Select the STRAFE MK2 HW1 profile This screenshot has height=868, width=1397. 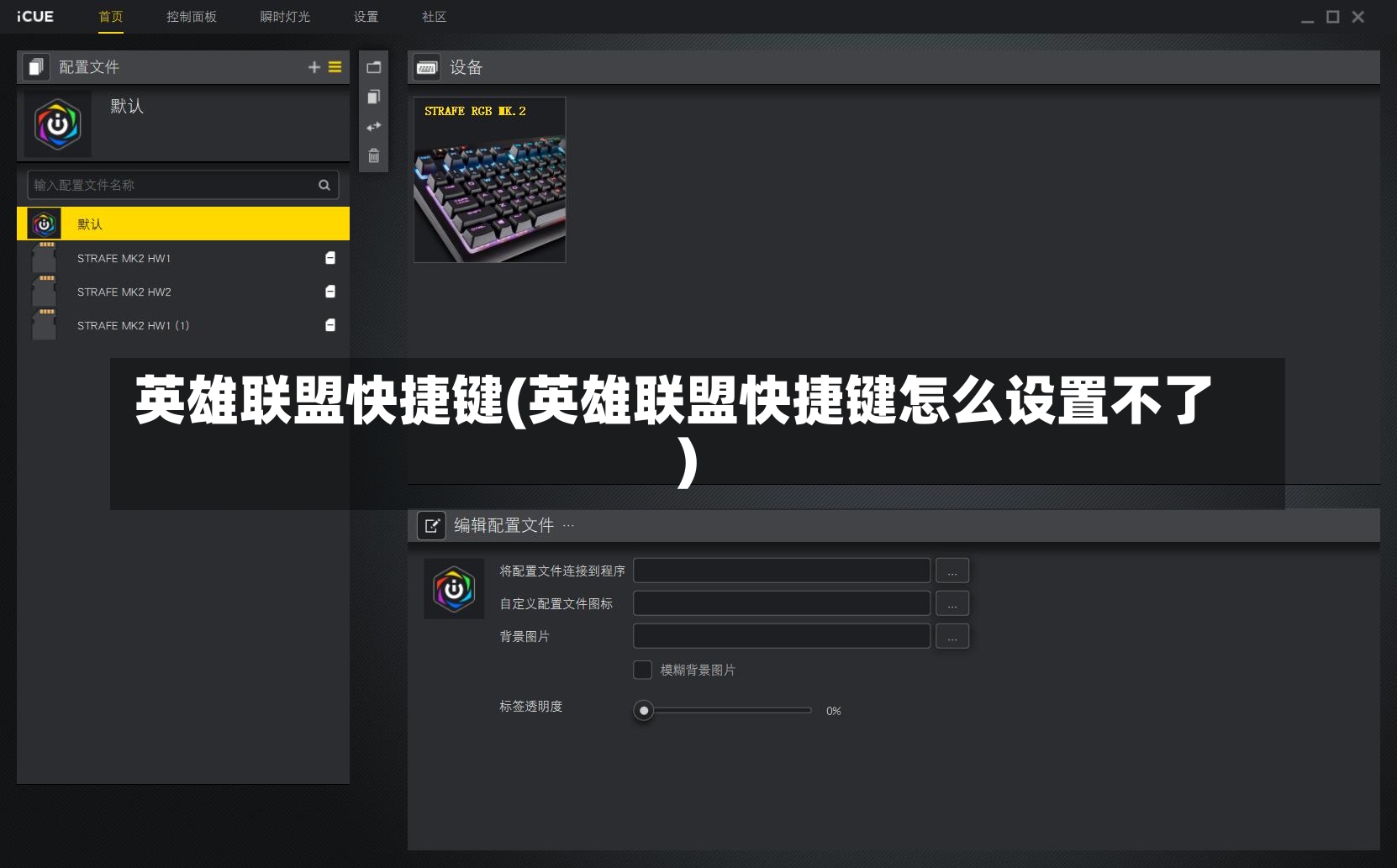(183, 258)
